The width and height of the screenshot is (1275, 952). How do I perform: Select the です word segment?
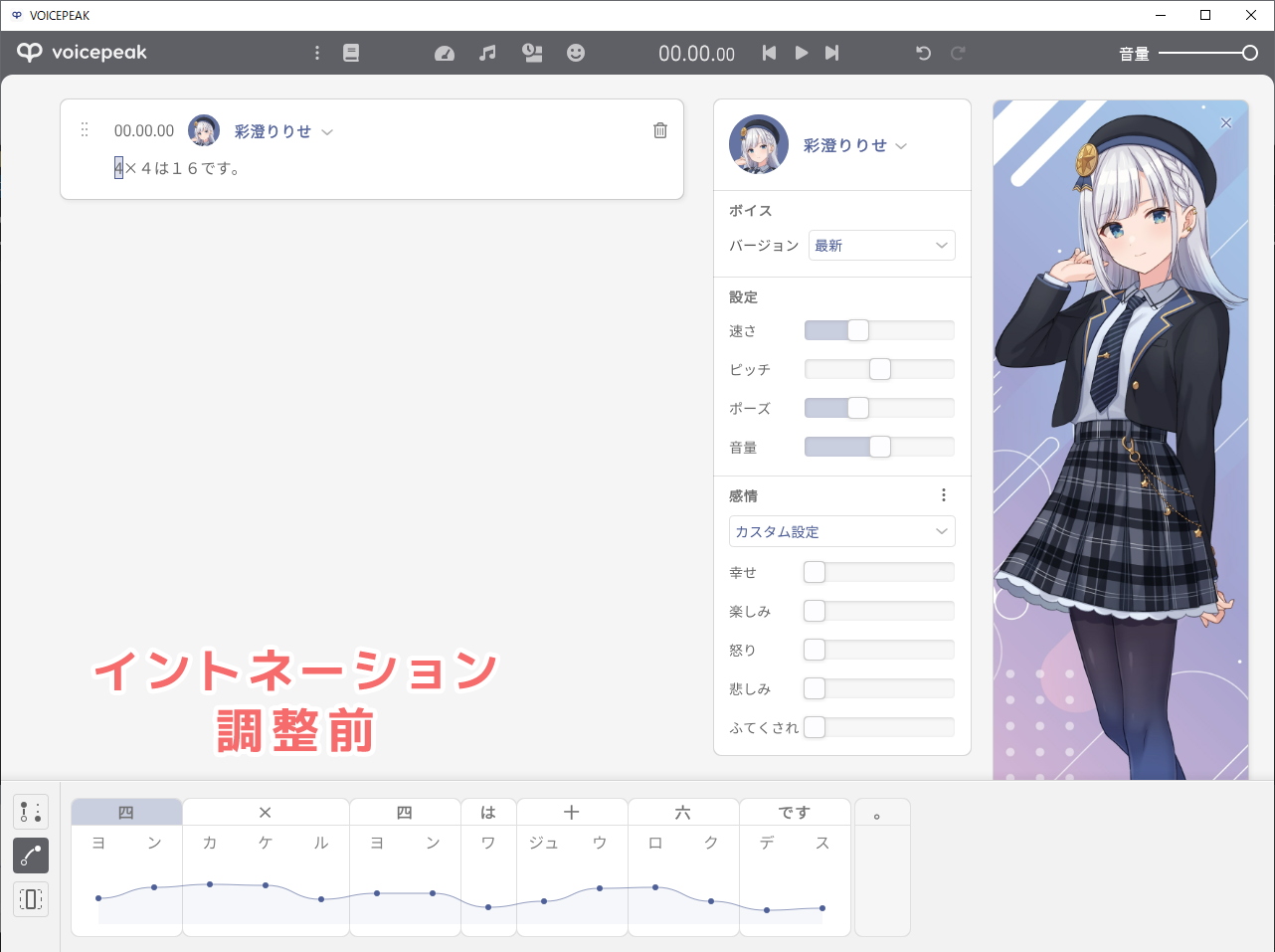click(x=795, y=812)
